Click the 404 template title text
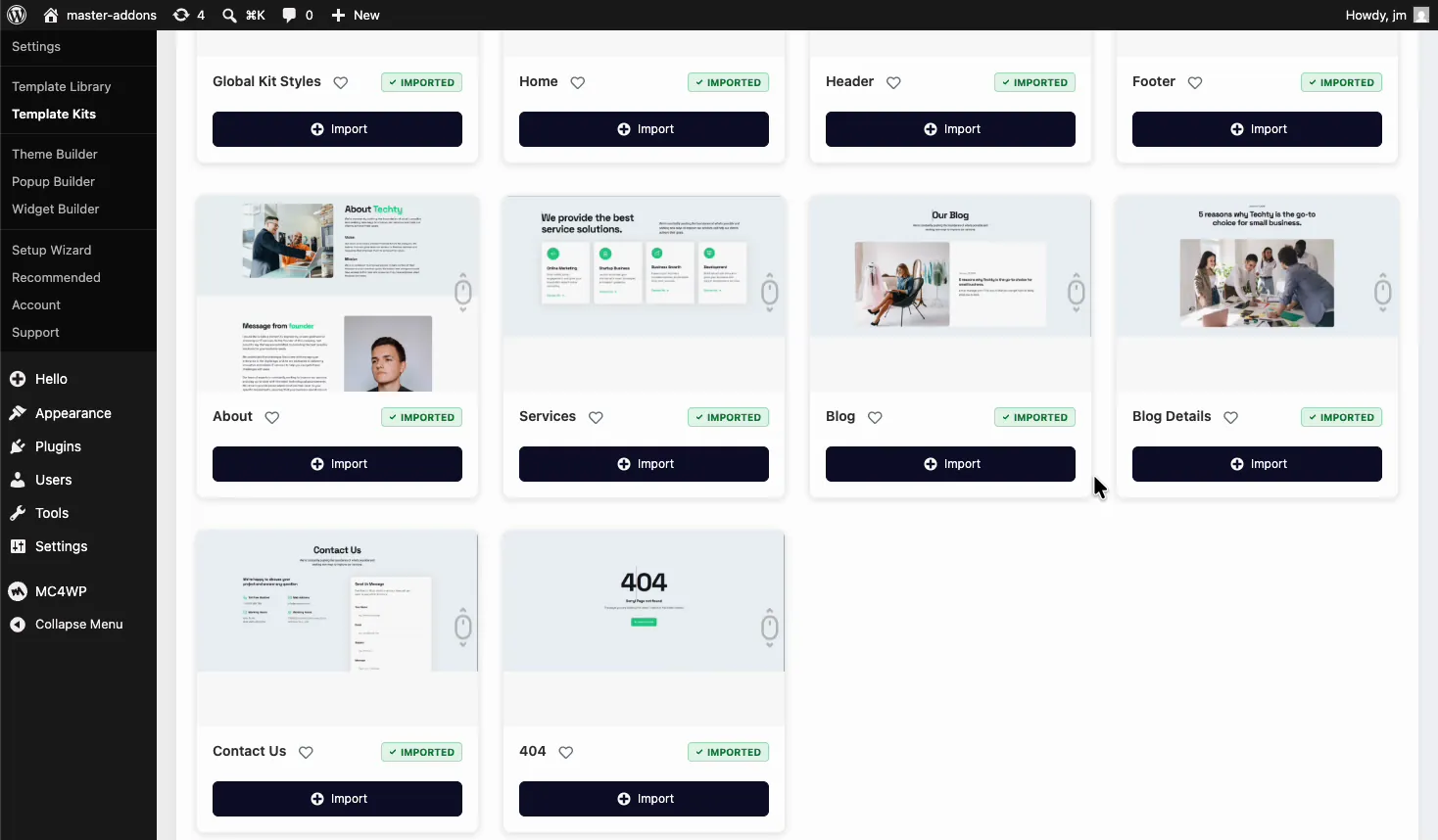This screenshot has width=1438, height=840. 533,752
